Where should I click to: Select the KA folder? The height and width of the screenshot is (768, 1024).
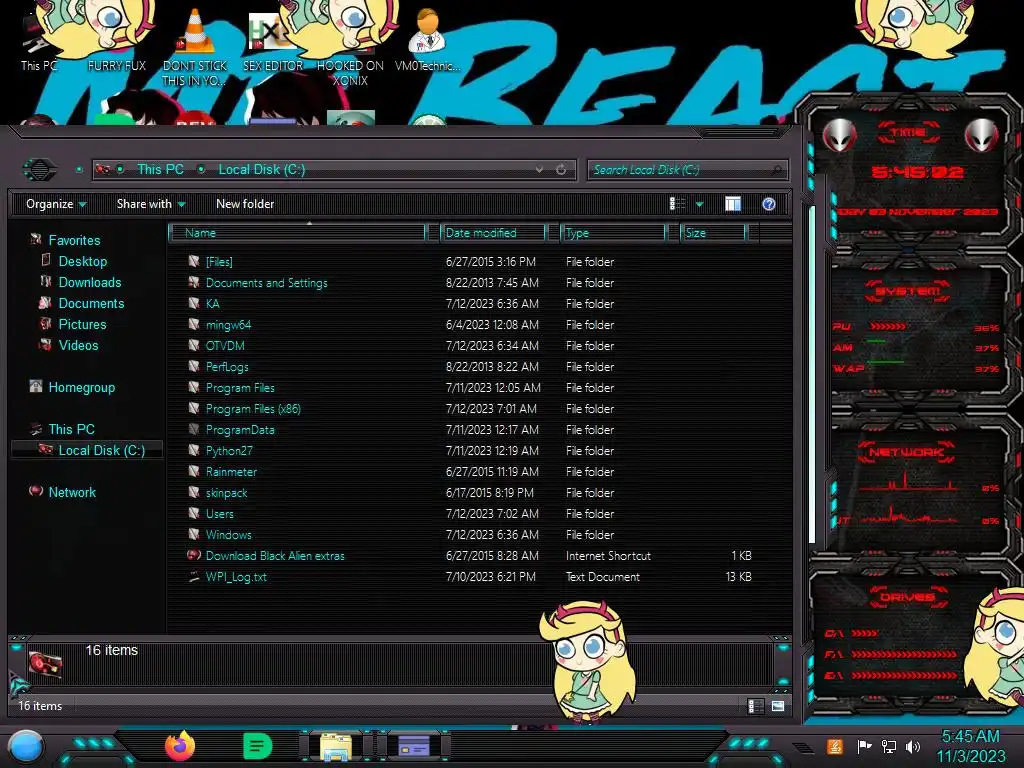(x=212, y=304)
